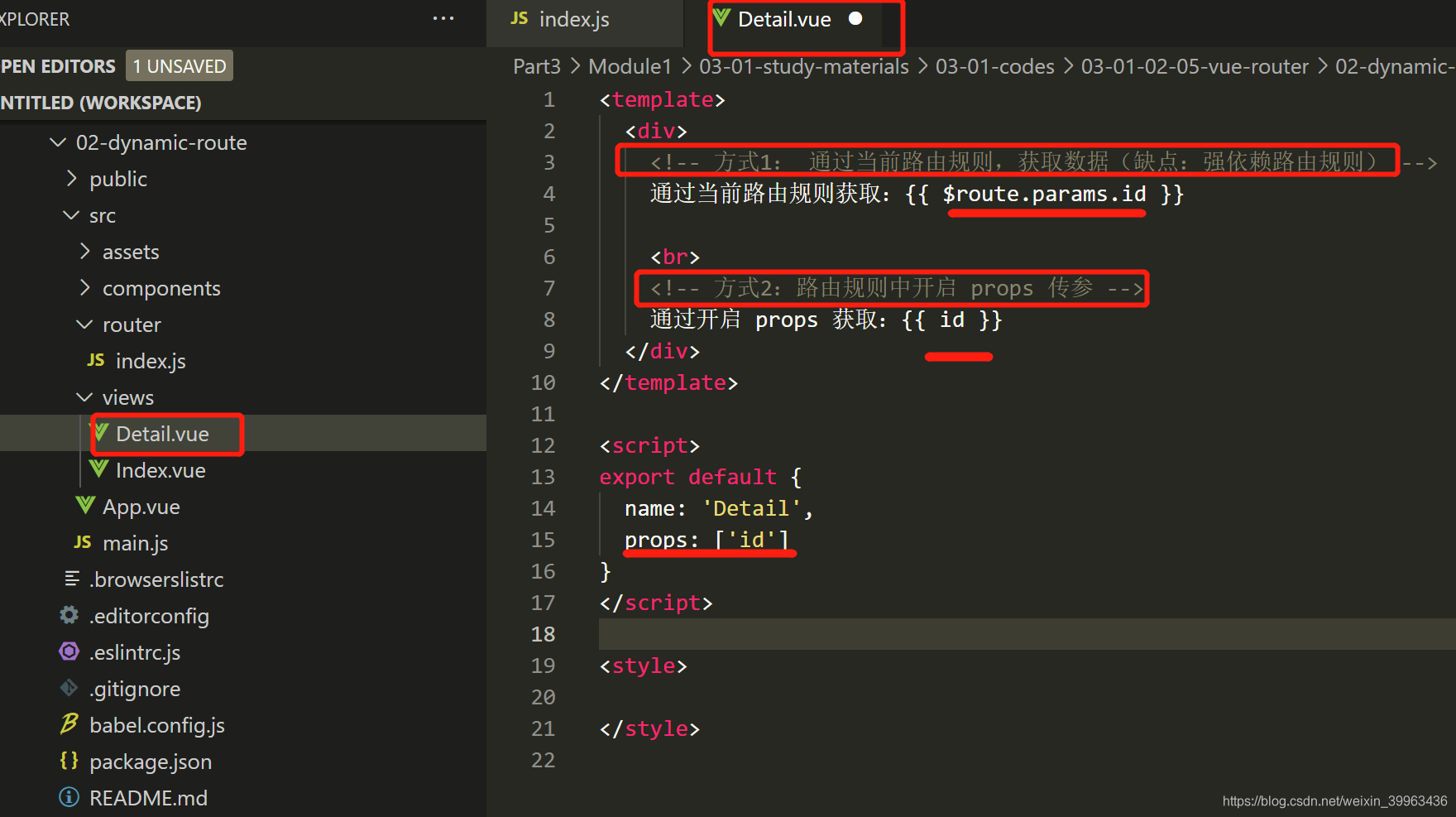
Task: Click the UNTITLED (WORKSPACE) section header
Action: tap(101, 103)
